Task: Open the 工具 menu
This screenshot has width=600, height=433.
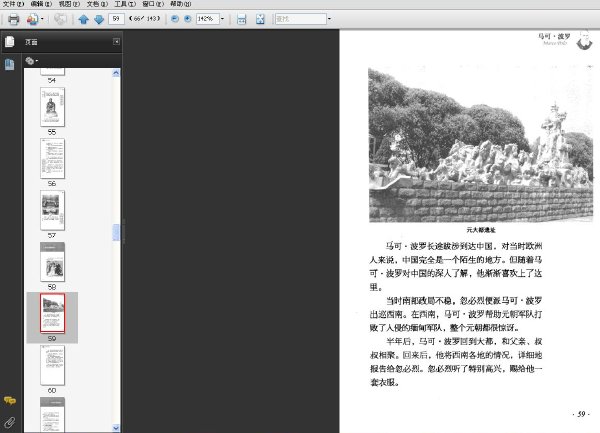Action: [125, 4]
